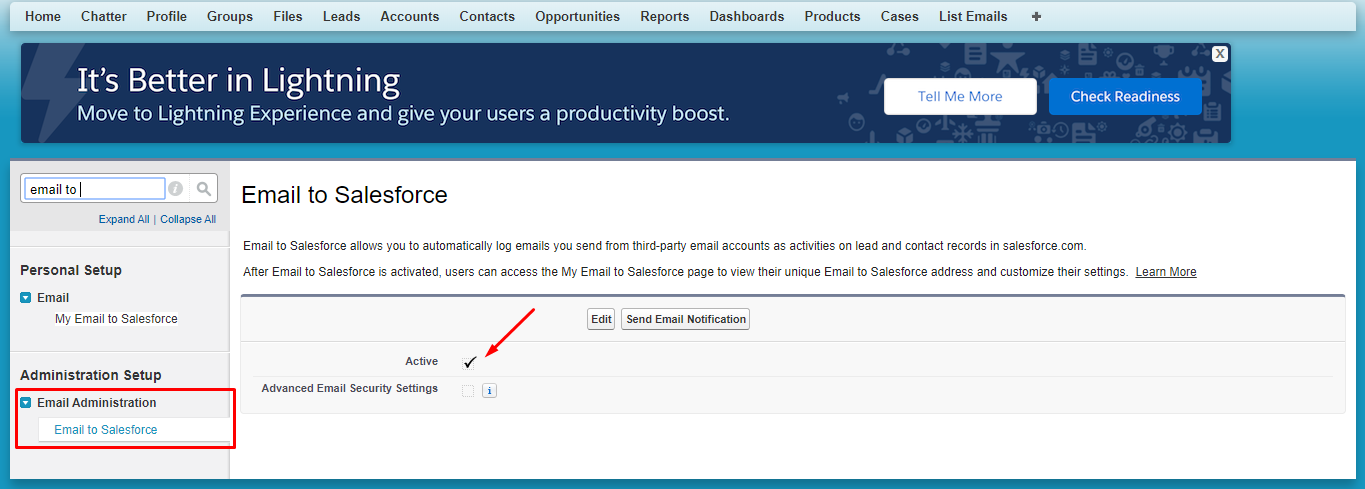Click the Active field label
Screen dimensions: 1365x489
pyautogui.click(x=421, y=362)
